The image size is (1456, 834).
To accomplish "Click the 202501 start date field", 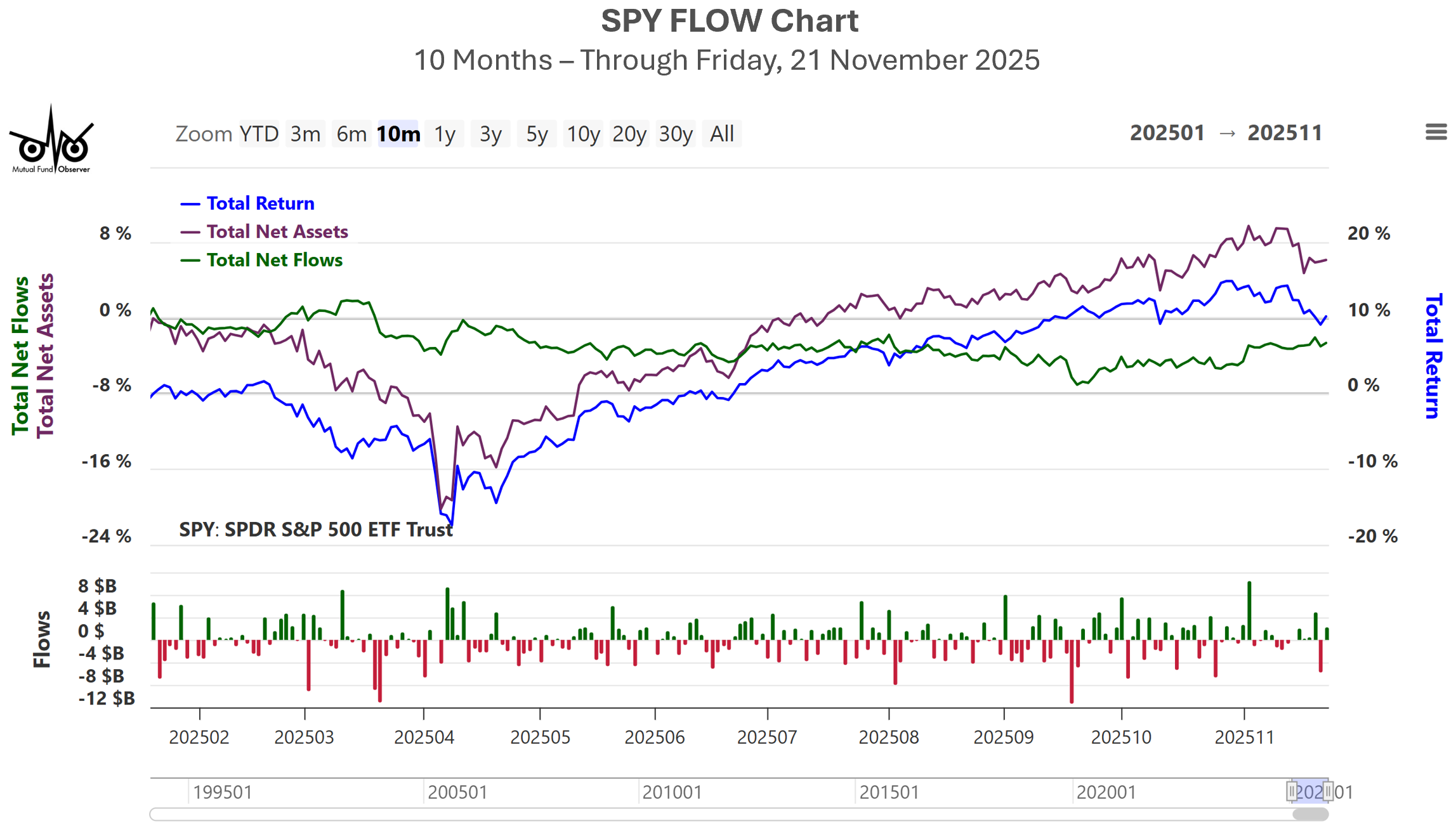I will 1167,133.
